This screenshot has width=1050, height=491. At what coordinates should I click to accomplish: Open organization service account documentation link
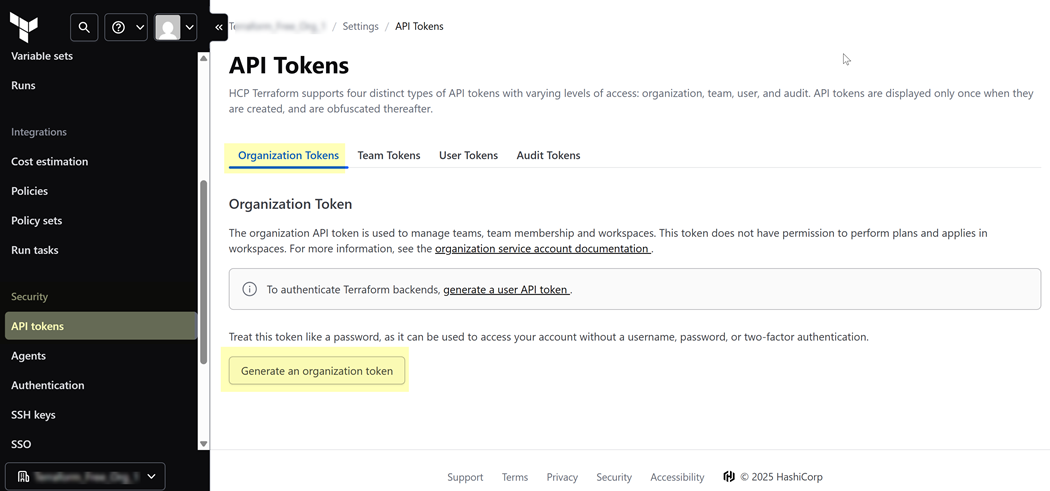[x=542, y=249]
